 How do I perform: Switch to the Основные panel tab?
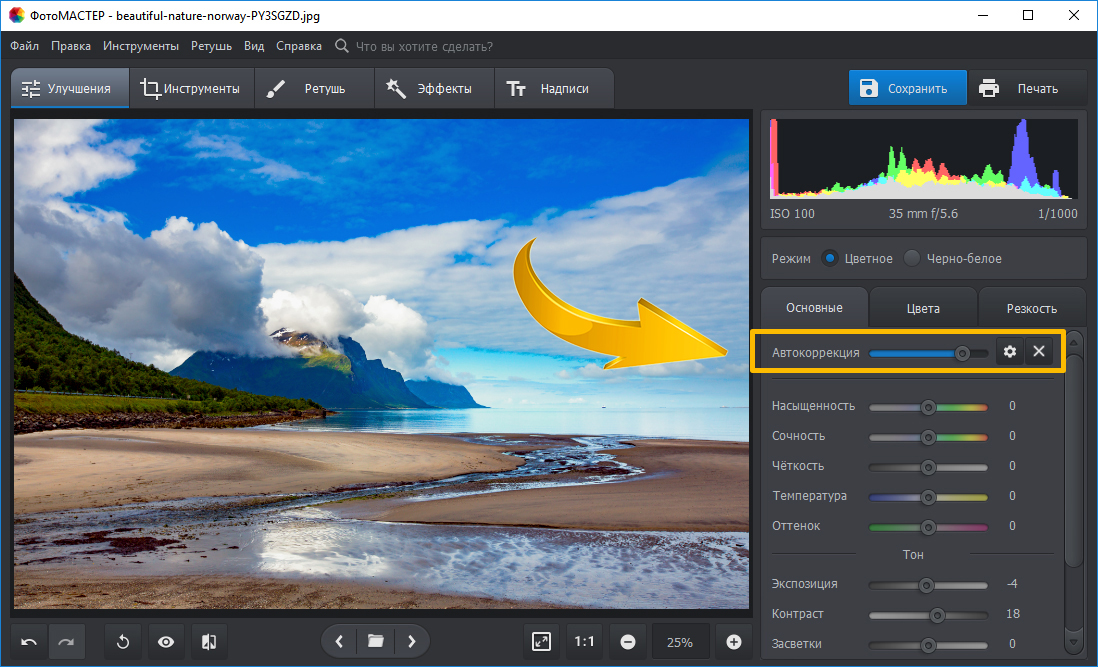(814, 308)
